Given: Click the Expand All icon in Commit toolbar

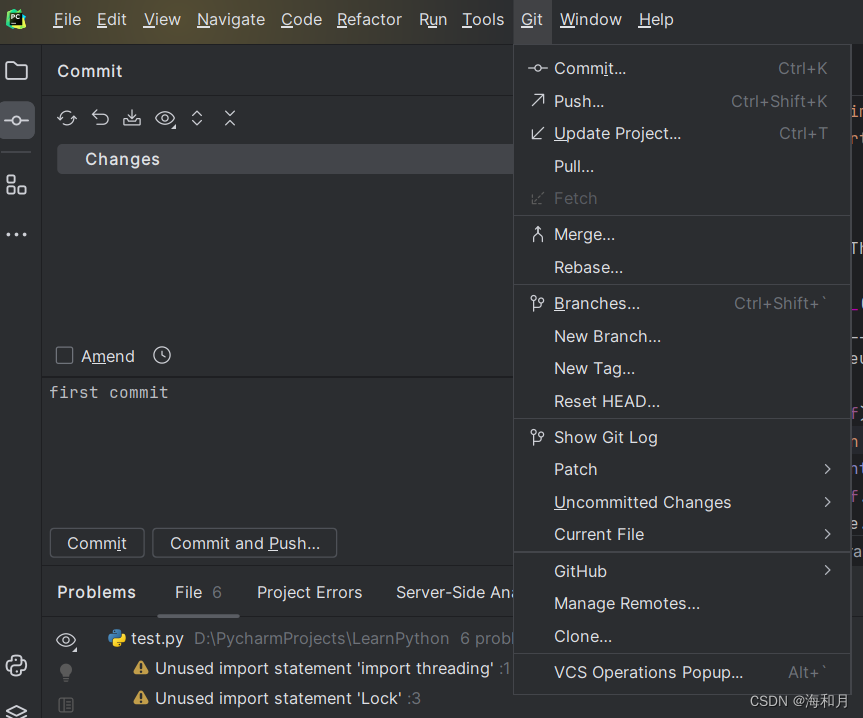Looking at the screenshot, I should (196, 118).
